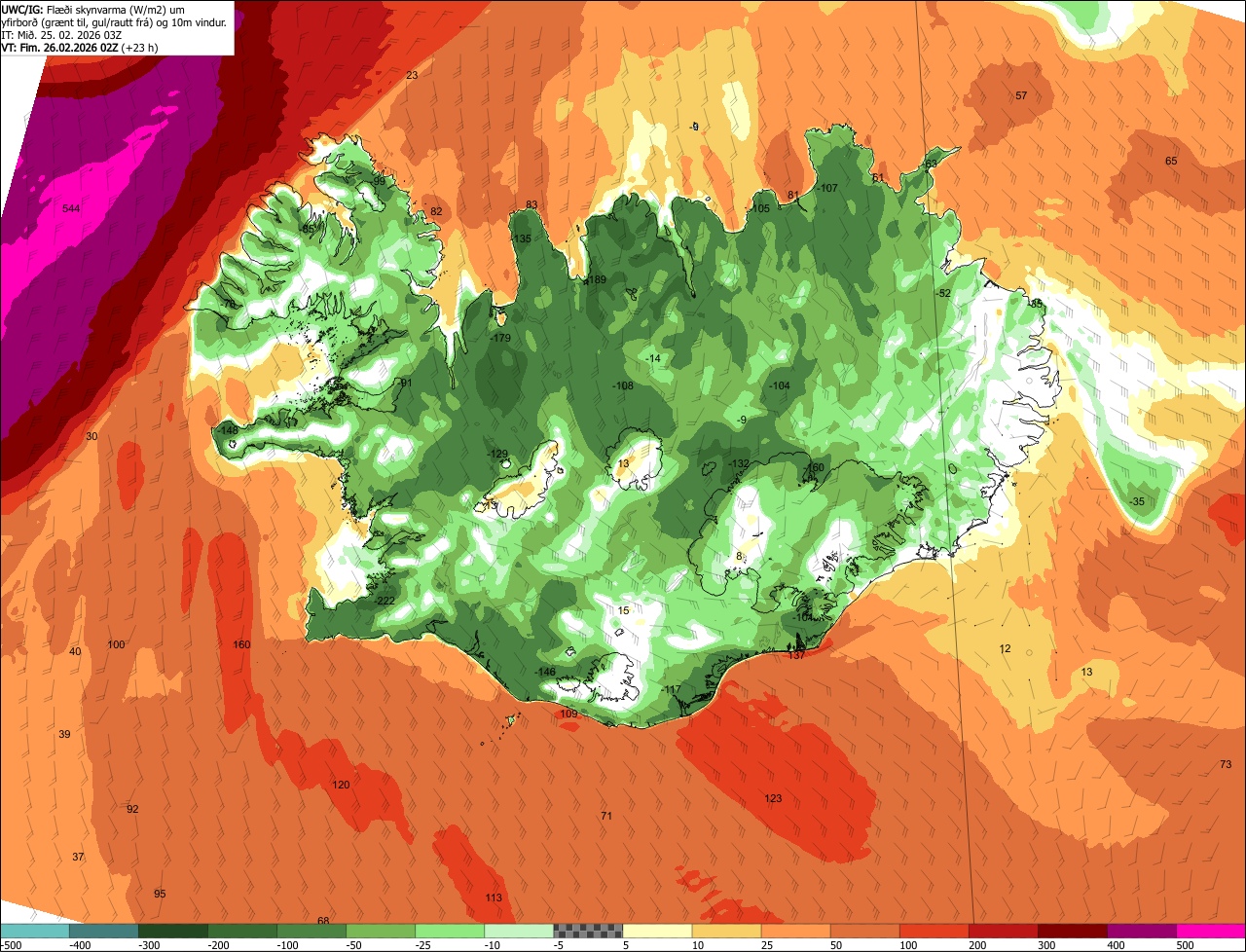The width and height of the screenshot is (1246, 952).
Task: Select the 15 value in southern Iceland
Action: (x=624, y=610)
